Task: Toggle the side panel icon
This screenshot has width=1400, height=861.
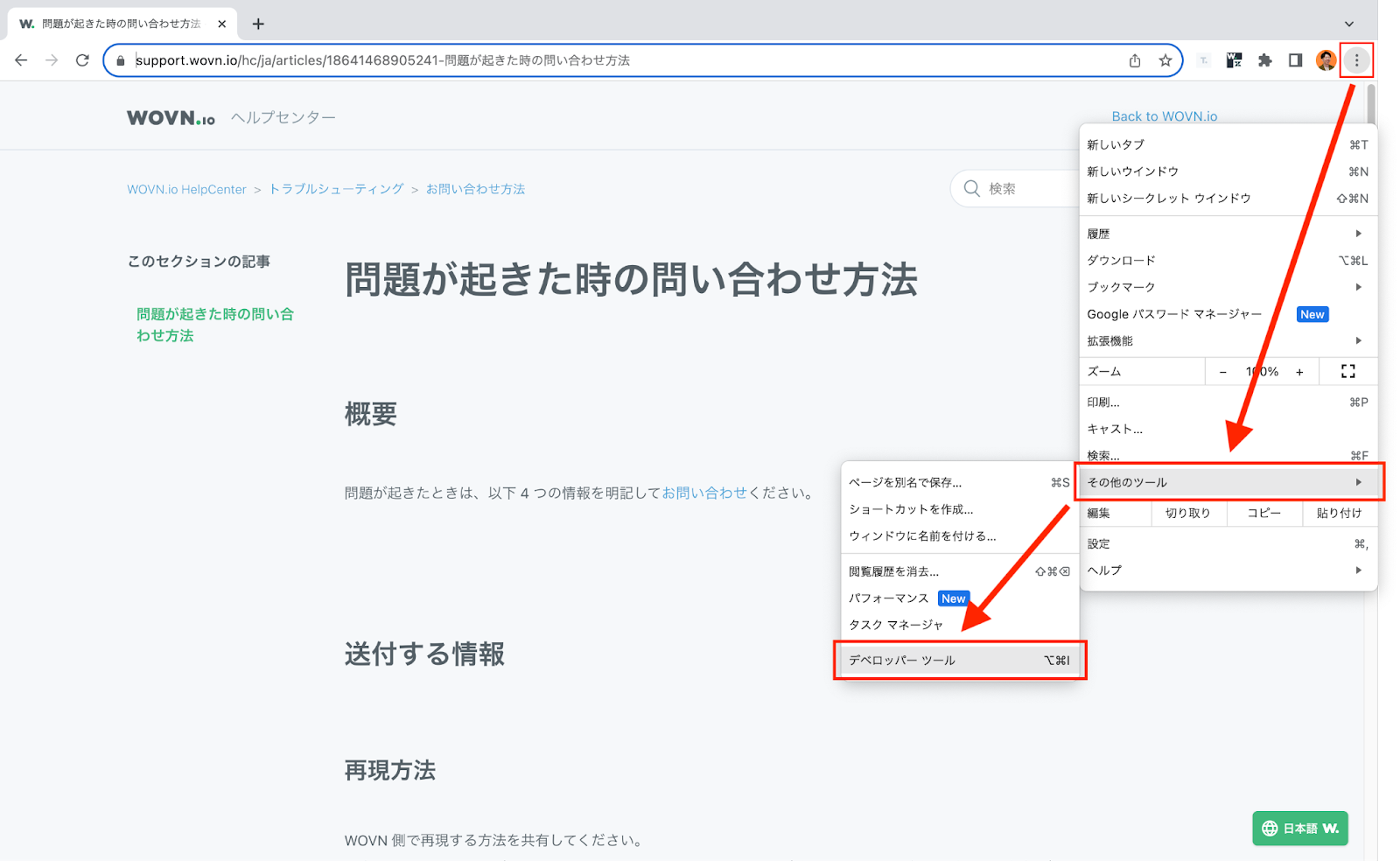Action: click(x=1295, y=60)
